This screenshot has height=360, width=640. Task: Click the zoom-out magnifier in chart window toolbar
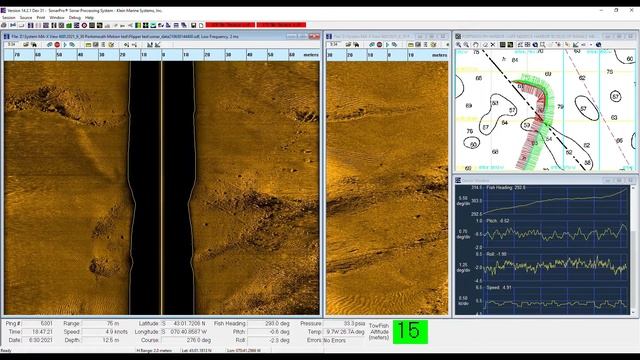pyautogui.click(x=466, y=44)
